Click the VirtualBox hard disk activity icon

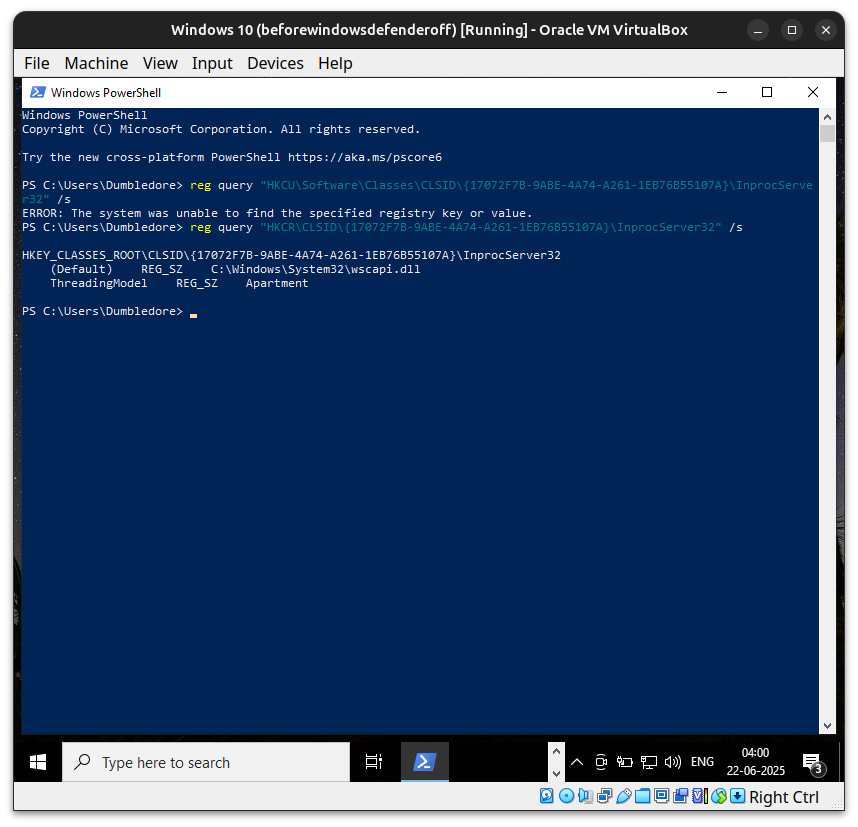tap(546, 796)
